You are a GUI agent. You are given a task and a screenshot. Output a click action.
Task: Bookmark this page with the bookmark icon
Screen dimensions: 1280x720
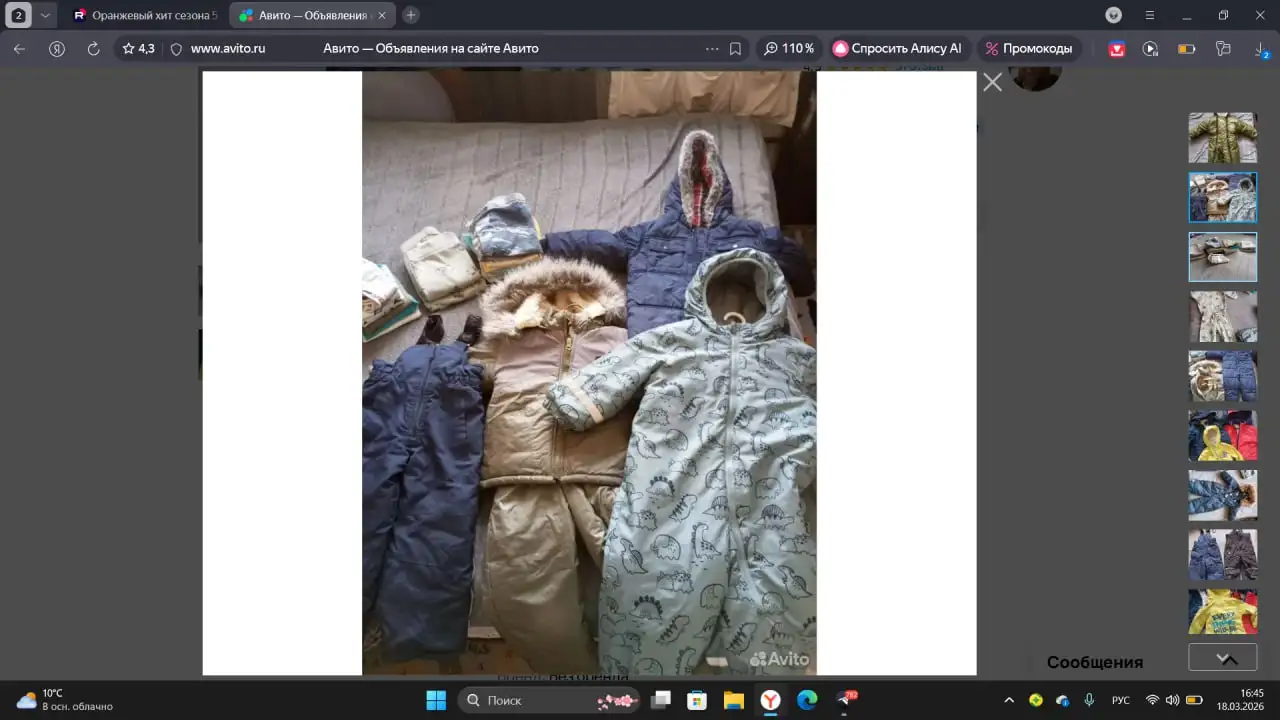click(735, 48)
